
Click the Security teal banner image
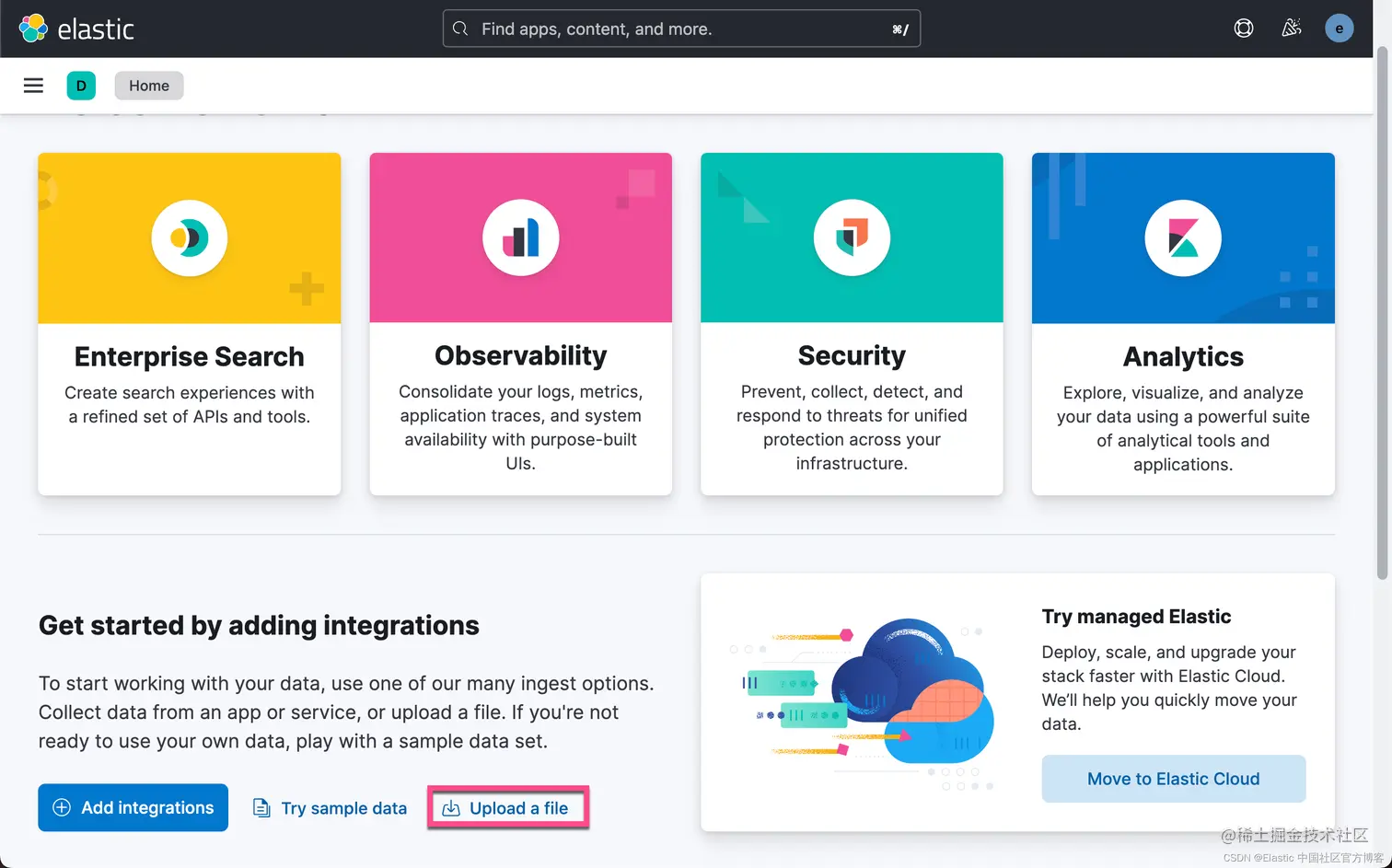pos(852,237)
